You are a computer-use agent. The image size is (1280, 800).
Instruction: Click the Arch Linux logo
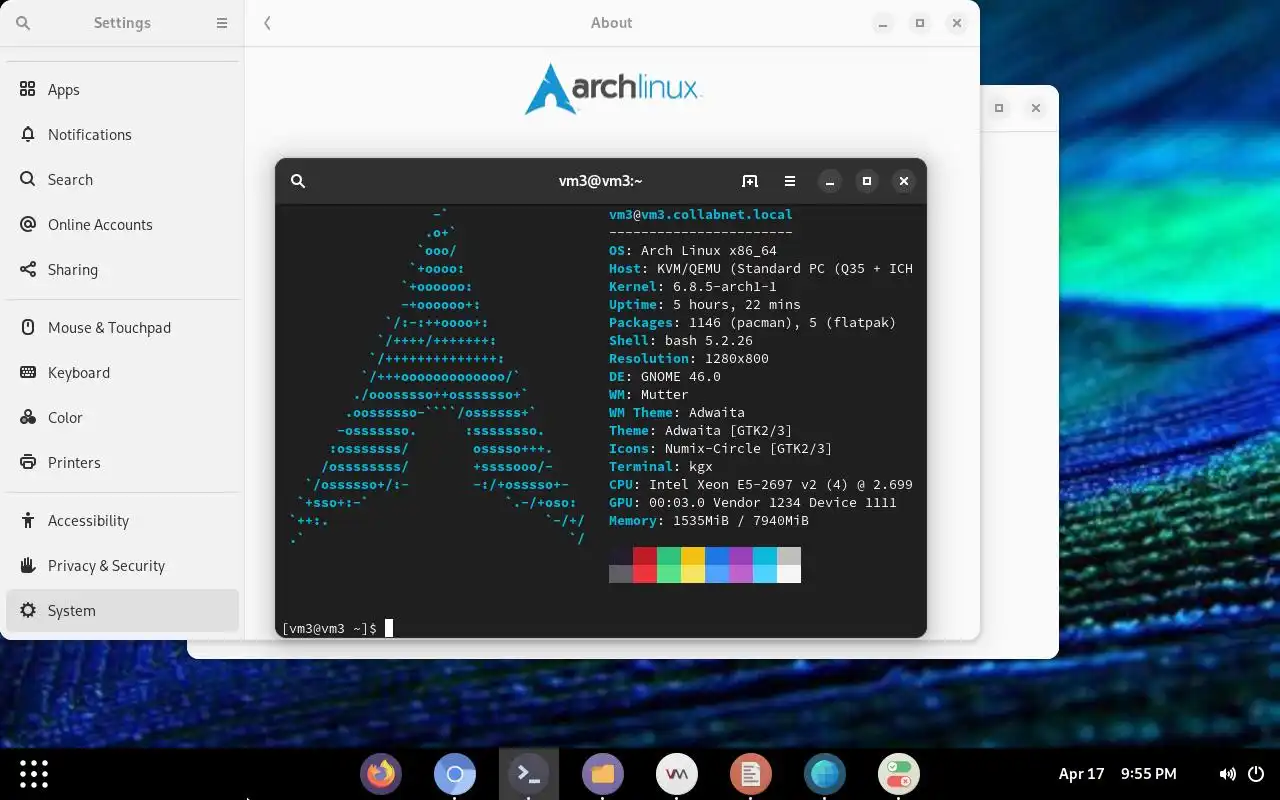[x=613, y=88]
